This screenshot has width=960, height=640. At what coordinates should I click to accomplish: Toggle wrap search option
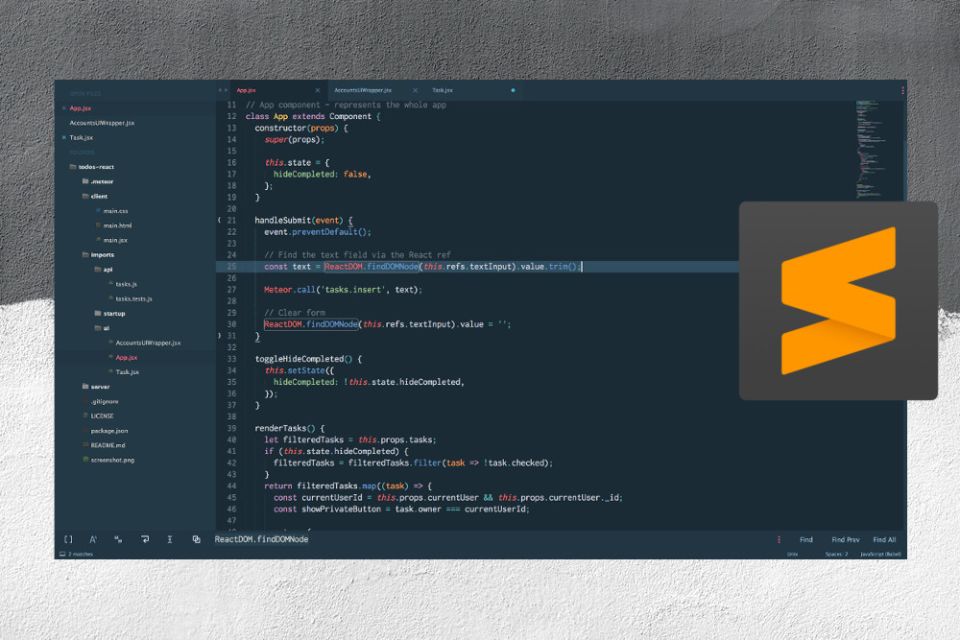145,540
